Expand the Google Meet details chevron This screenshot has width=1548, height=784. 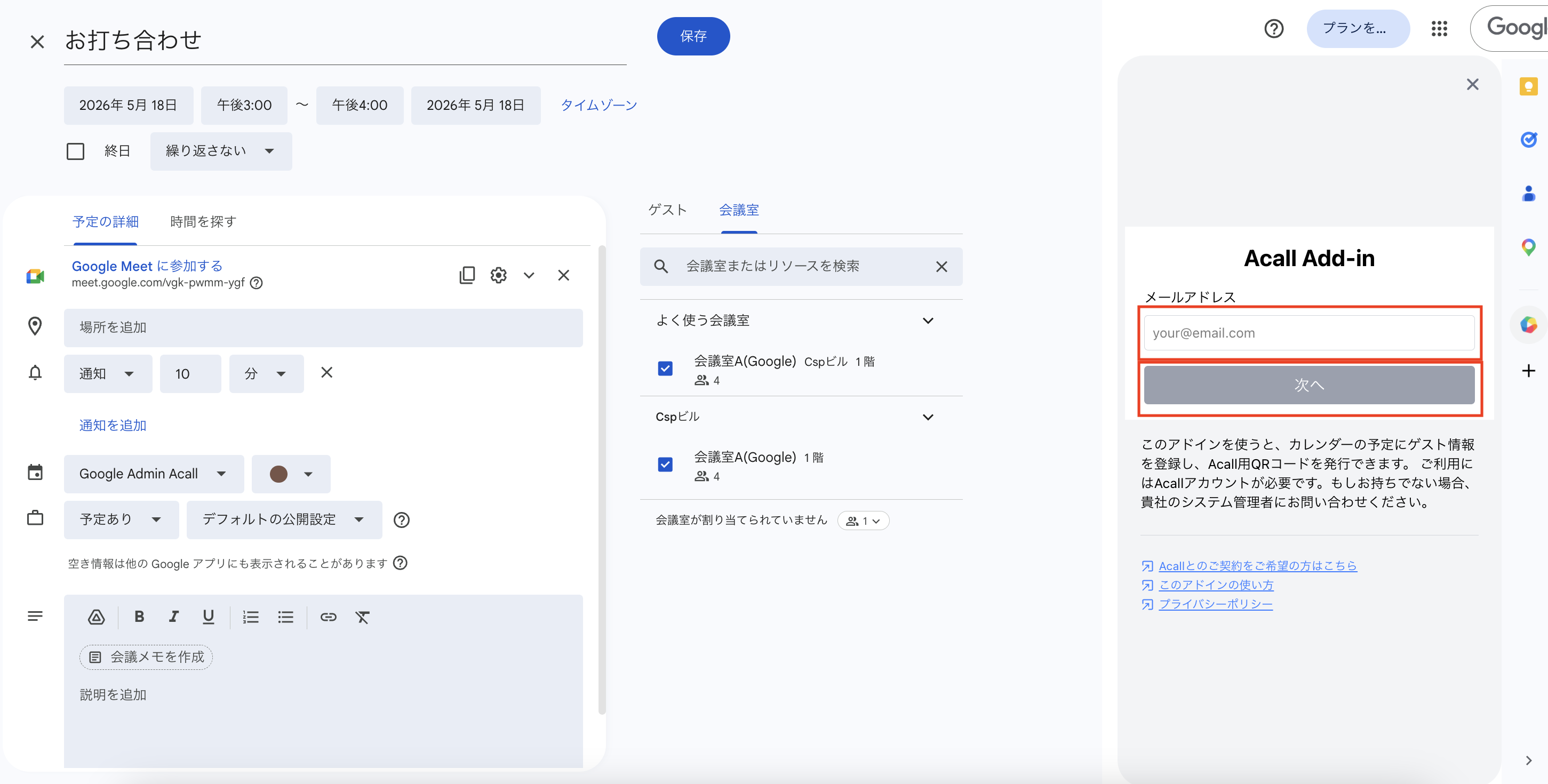pyautogui.click(x=529, y=275)
